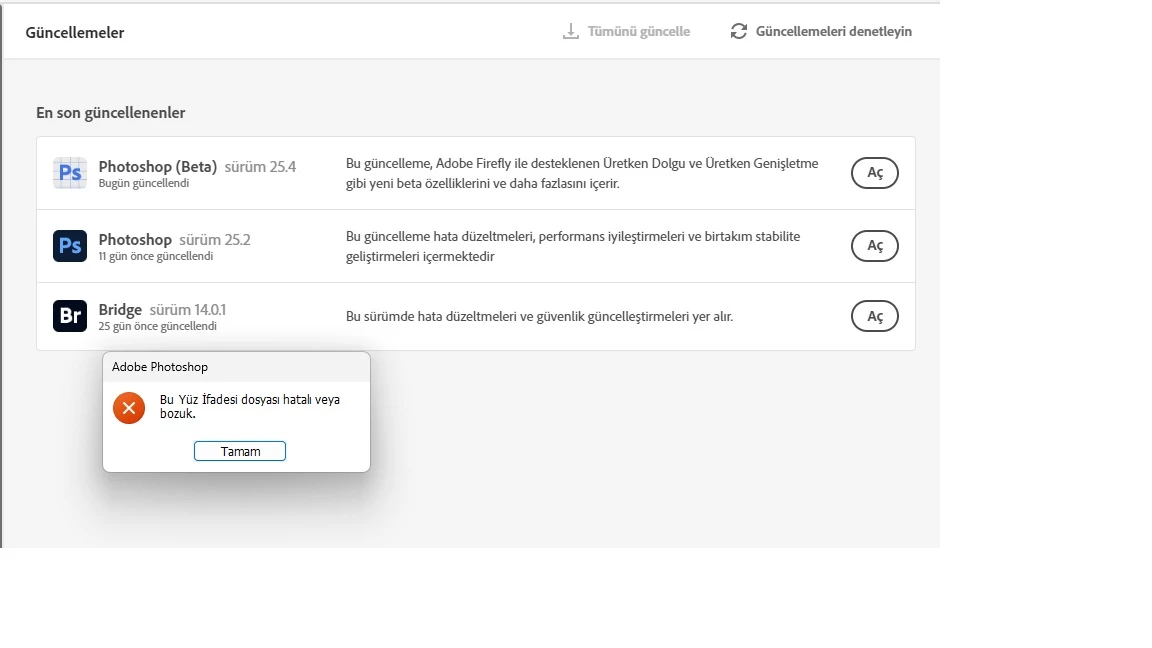The image size is (1152, 648).
Task: Click the Photoshop name in the 25.2 row
Action: coord(135,240)
